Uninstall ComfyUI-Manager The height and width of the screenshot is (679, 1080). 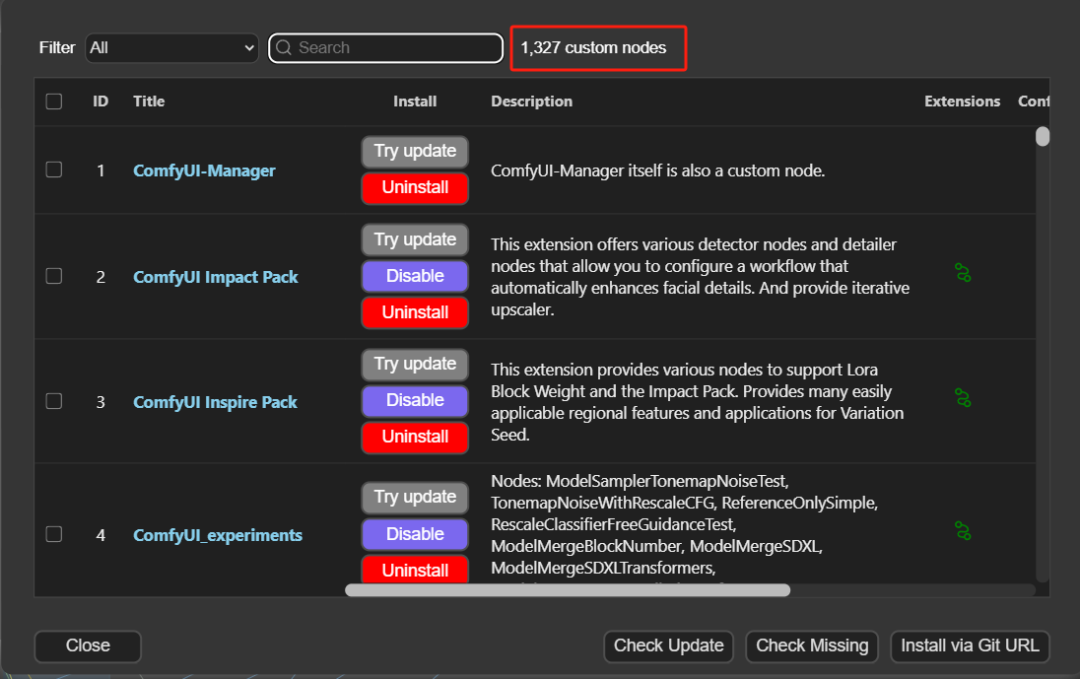[x=415, y=188]
